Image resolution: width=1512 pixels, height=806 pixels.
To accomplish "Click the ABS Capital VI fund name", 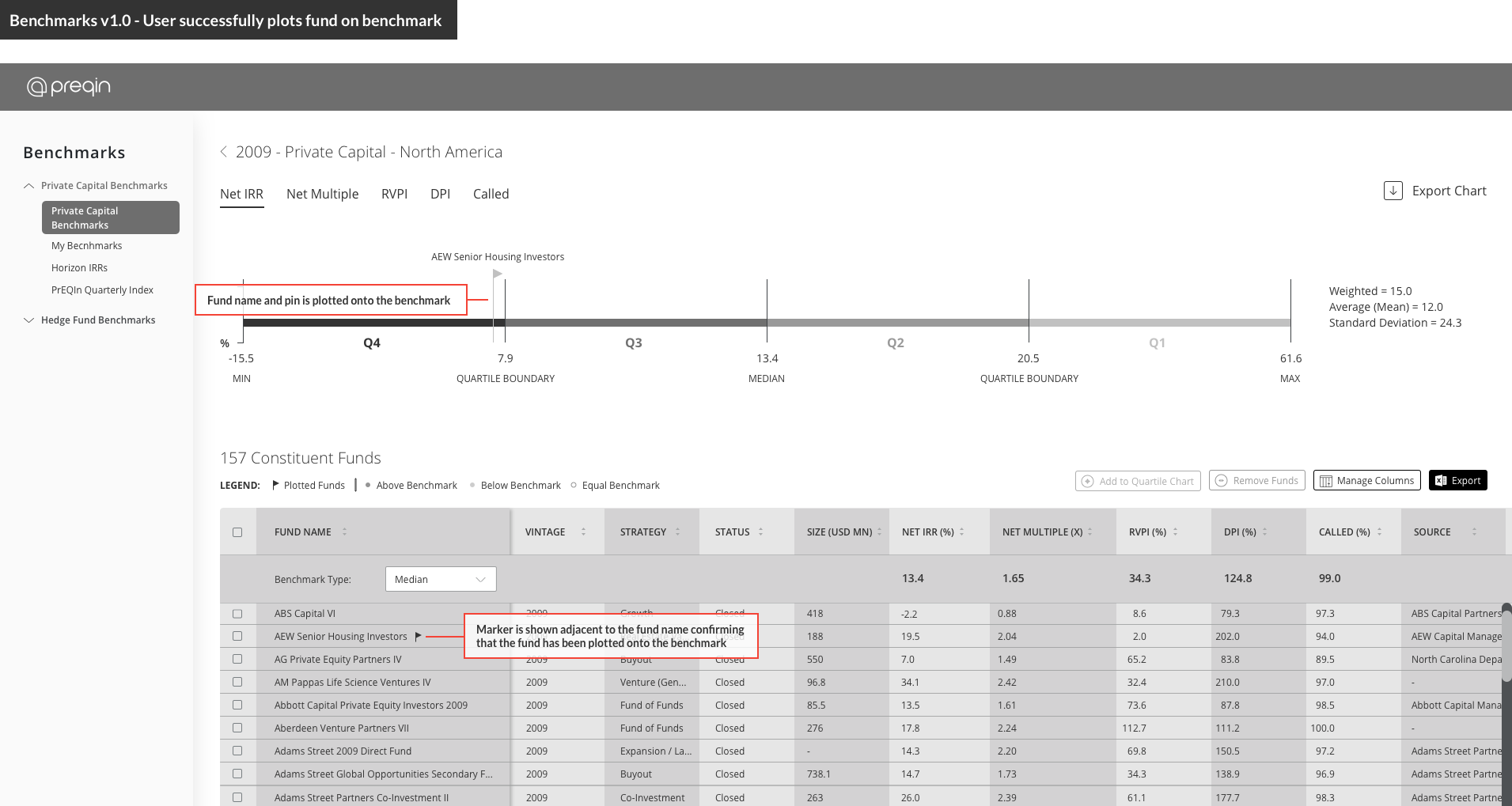I will (305, 614).
